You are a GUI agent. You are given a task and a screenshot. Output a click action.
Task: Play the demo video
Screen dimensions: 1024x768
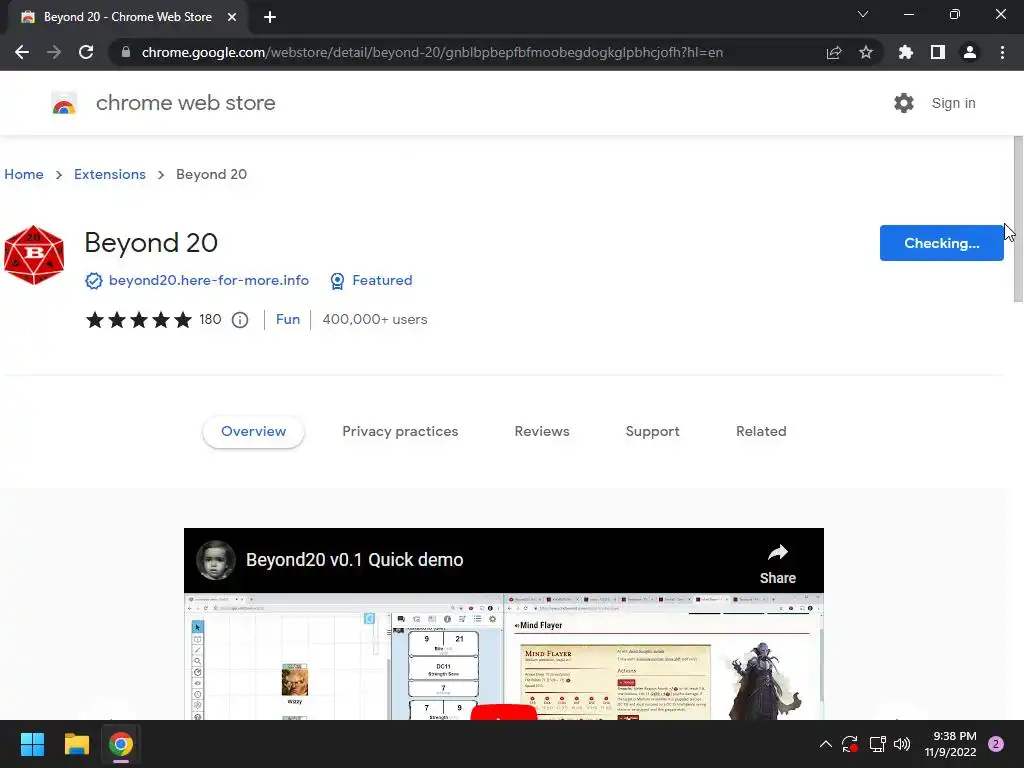tap(504, 712)
